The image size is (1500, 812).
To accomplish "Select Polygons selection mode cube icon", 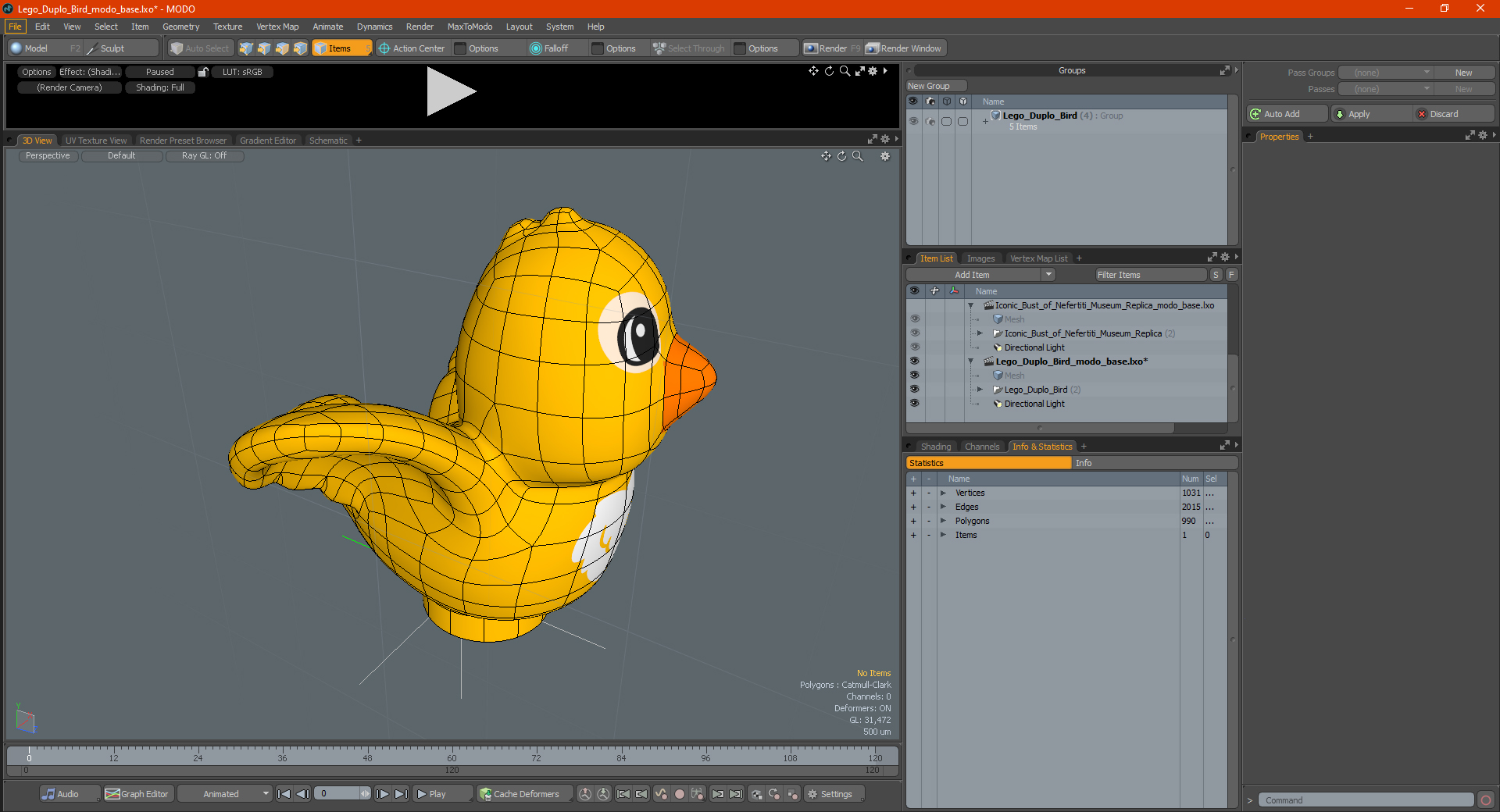I will click(282, 48).
